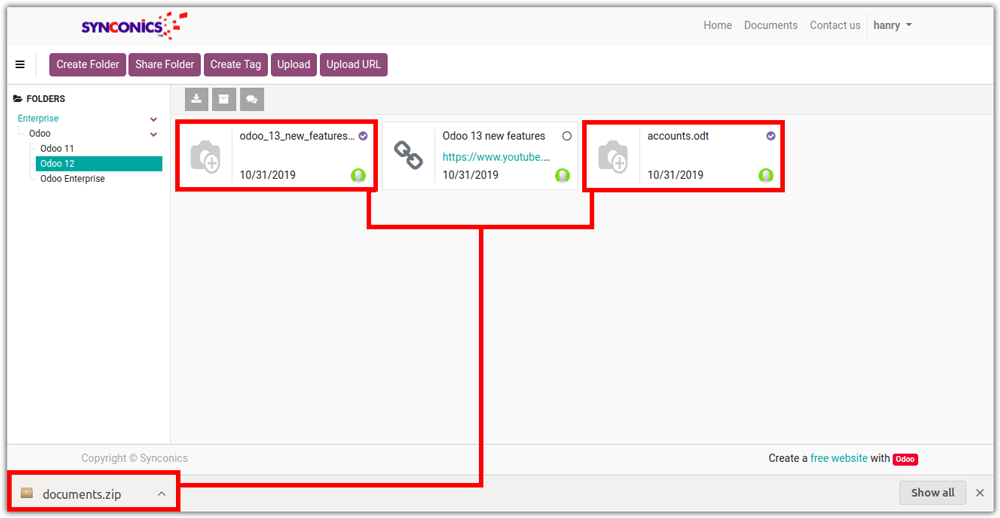Click the Synconics logo
The width and height of the screenshot is (1000, 518).
(x=133, y=25)
